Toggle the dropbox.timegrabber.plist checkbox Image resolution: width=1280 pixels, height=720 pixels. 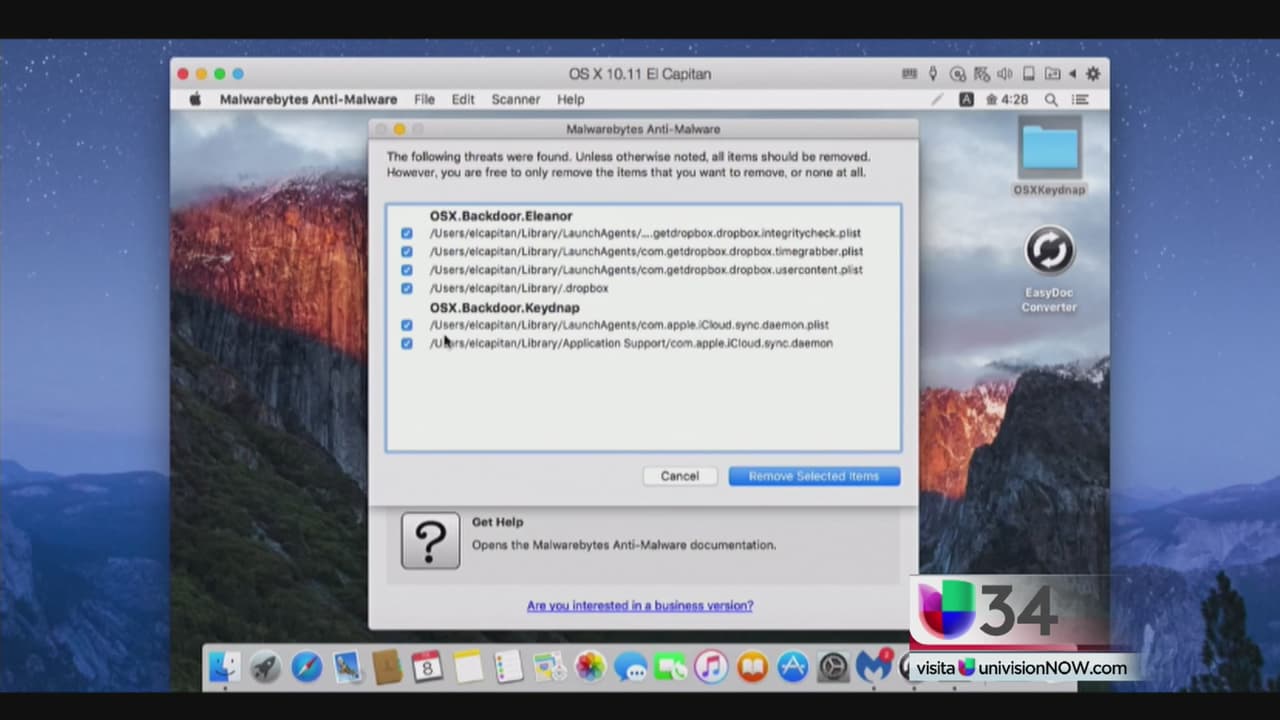click(x=406, y=252)
